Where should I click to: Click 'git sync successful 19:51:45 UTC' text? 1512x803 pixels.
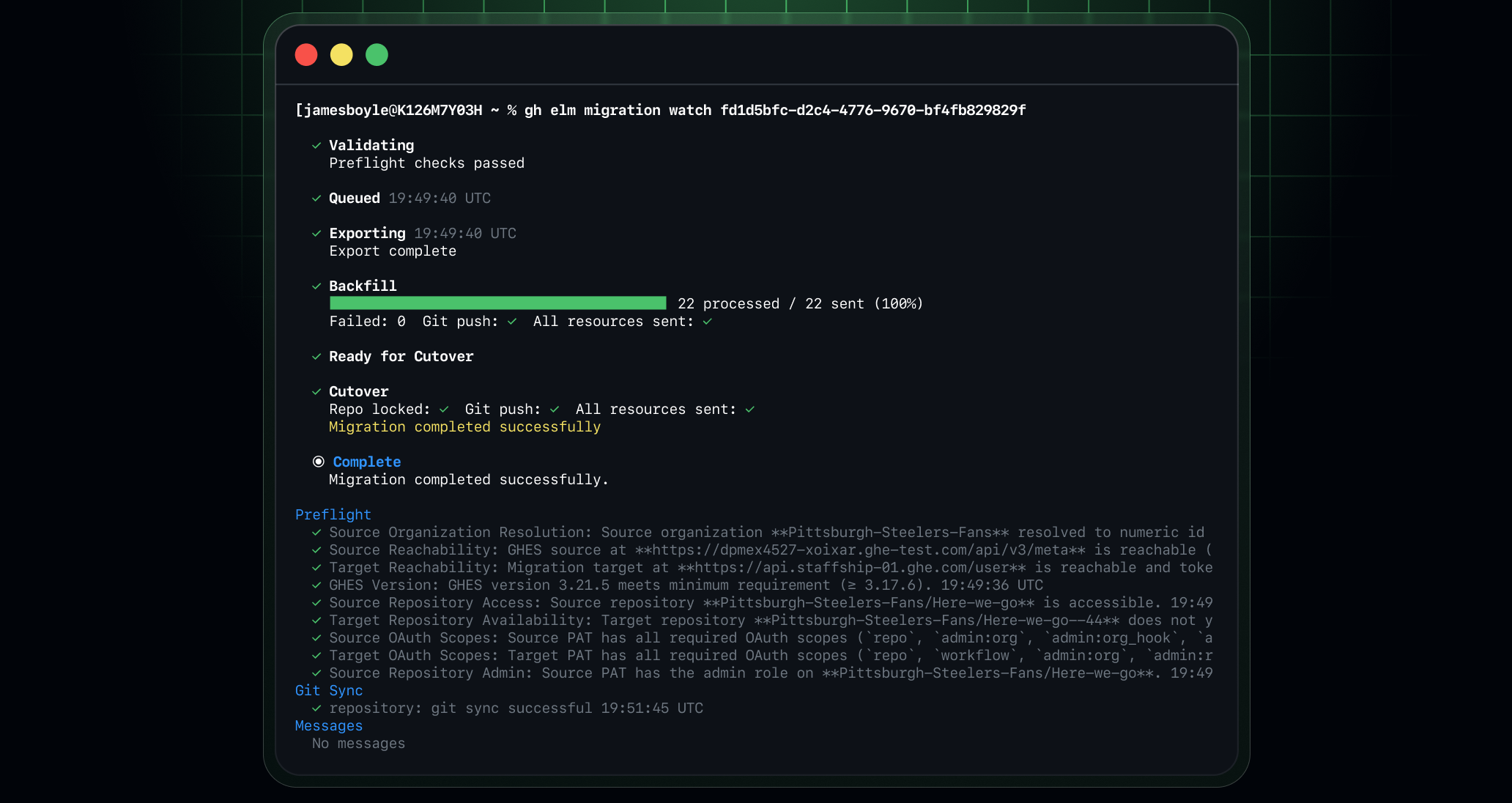click(567, 708)
